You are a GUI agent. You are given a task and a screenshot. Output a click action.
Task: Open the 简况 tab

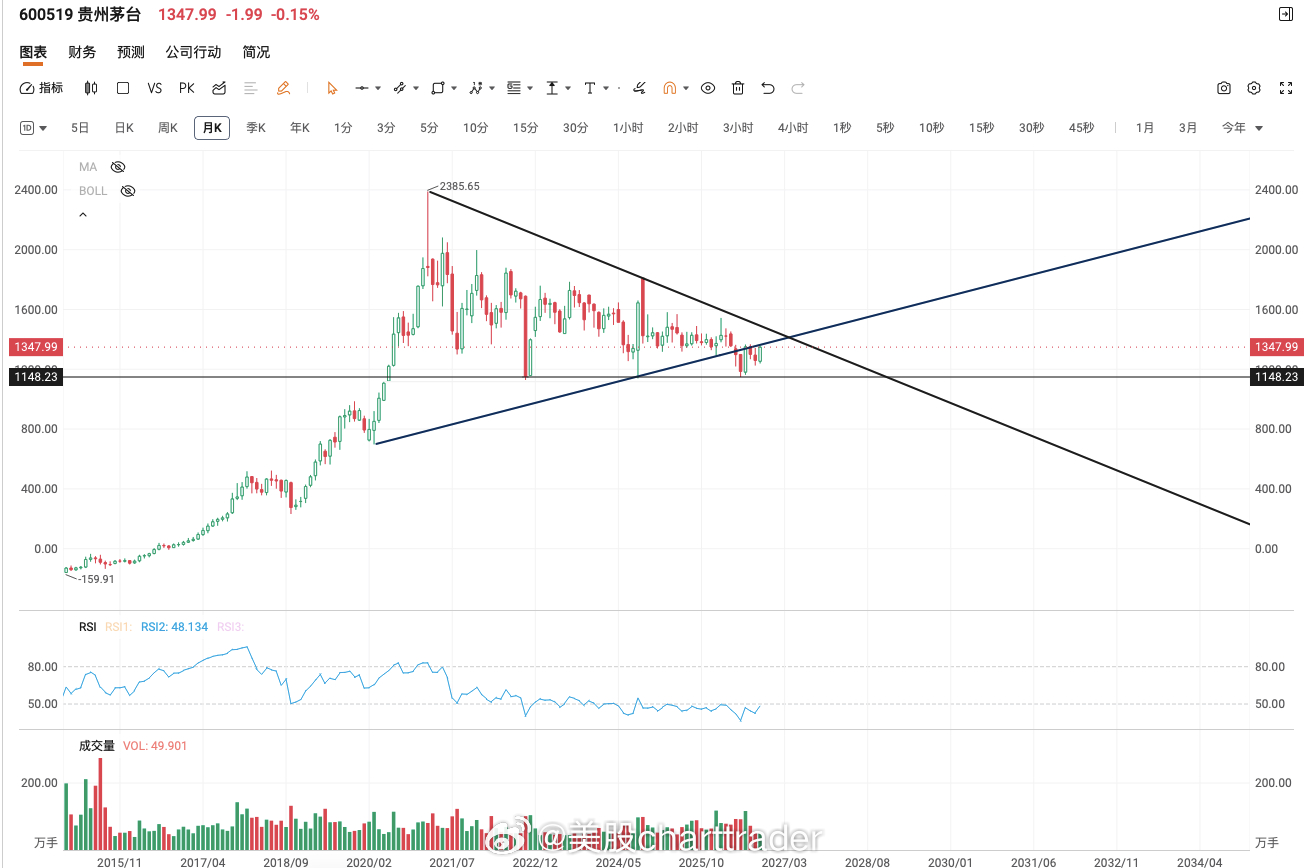(256, 52)
